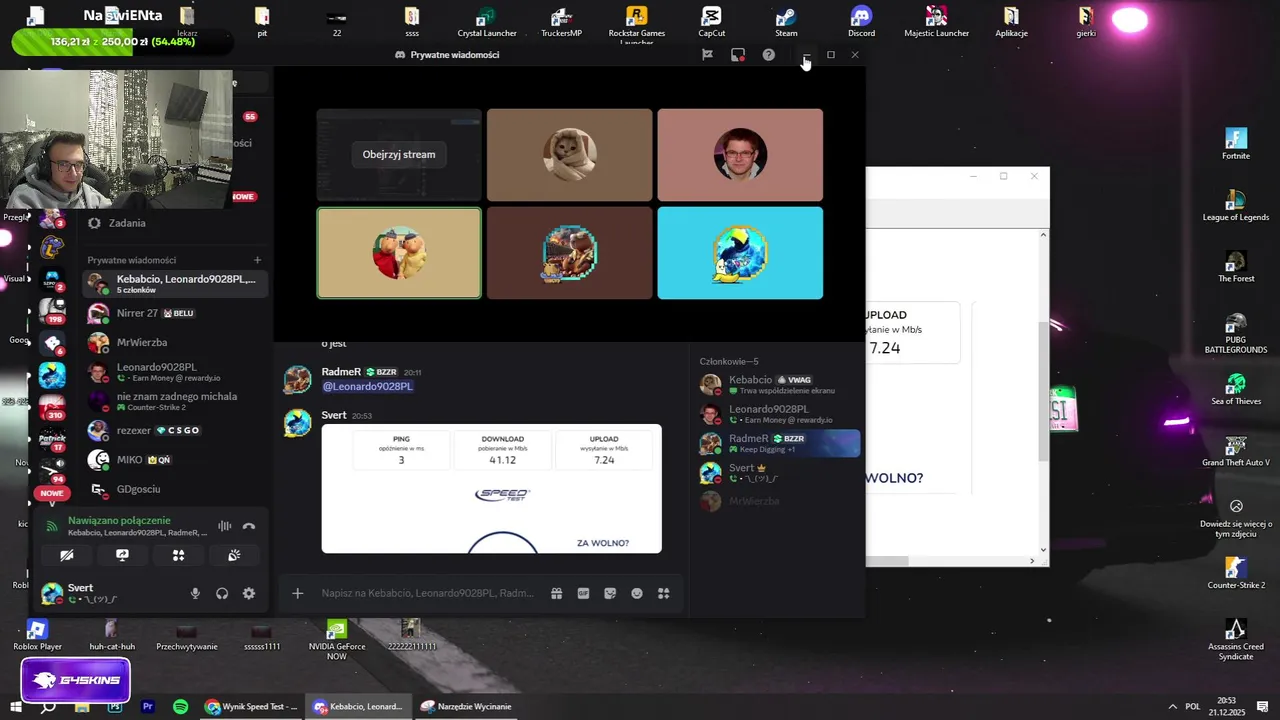Deafen with the headphones icon
Image resolution: width=1280 pixels, height=720 pixels.
[x=222, y=593]
